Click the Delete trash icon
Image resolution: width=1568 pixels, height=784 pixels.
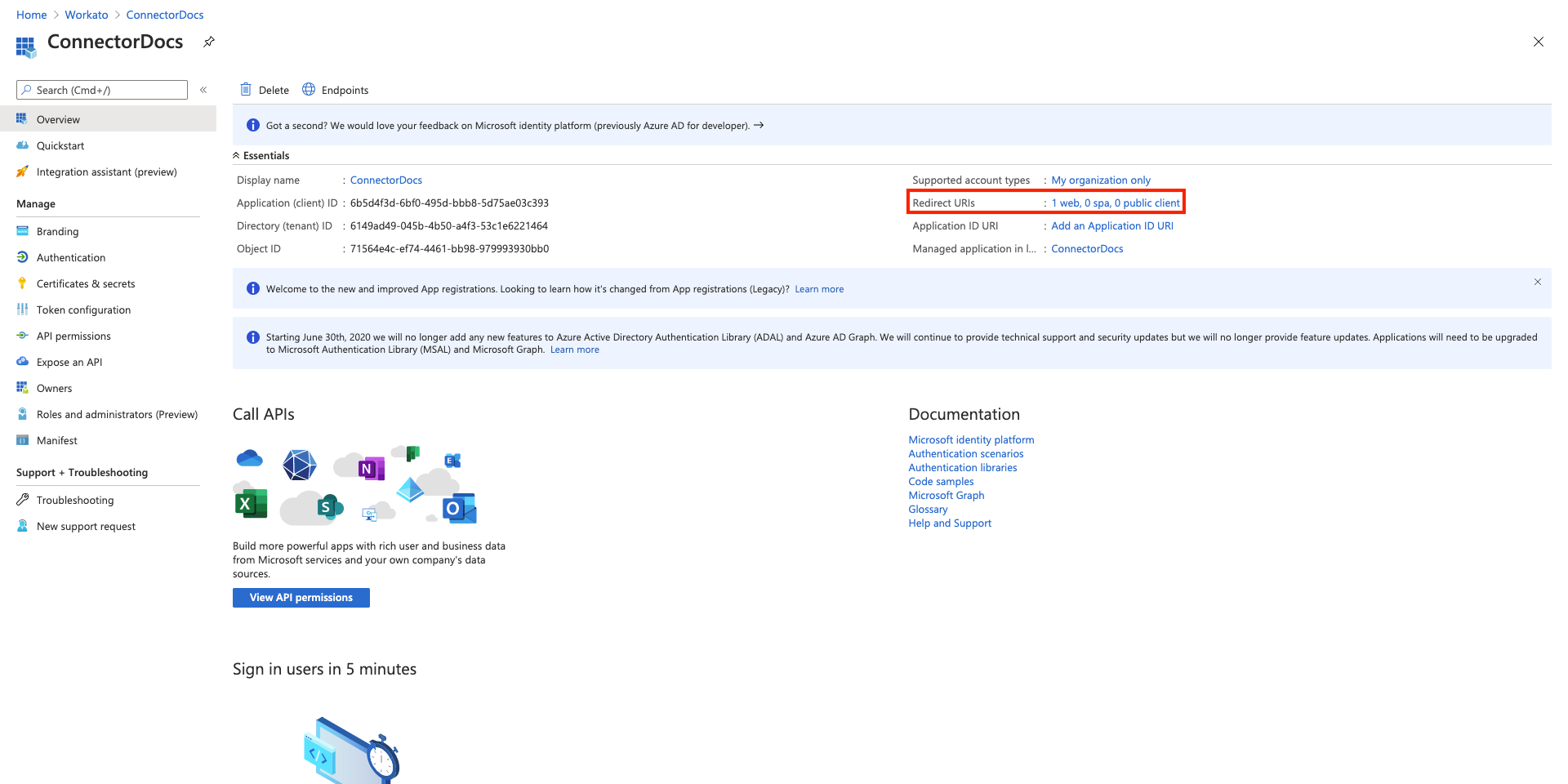(246, 90)
